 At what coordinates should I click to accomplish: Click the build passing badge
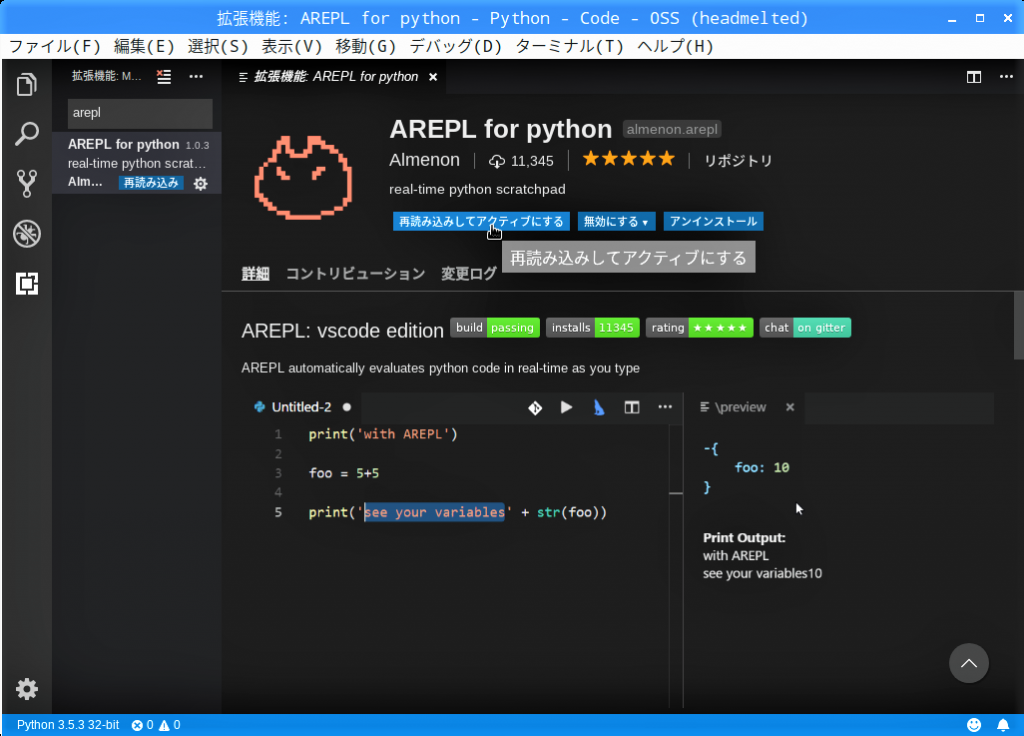point(495,328)
